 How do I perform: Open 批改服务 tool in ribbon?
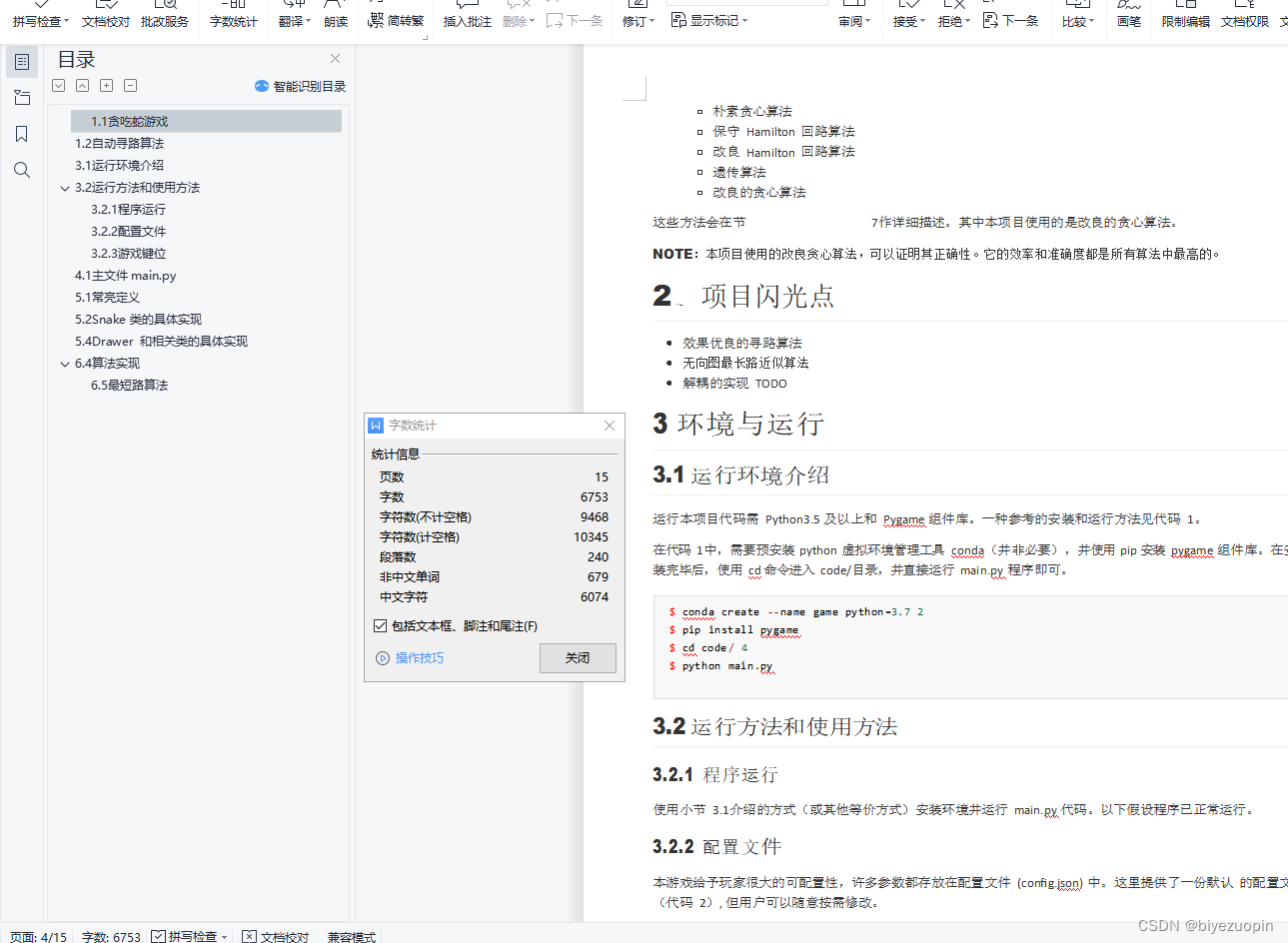pyautogui.click(x=165, y=15)
